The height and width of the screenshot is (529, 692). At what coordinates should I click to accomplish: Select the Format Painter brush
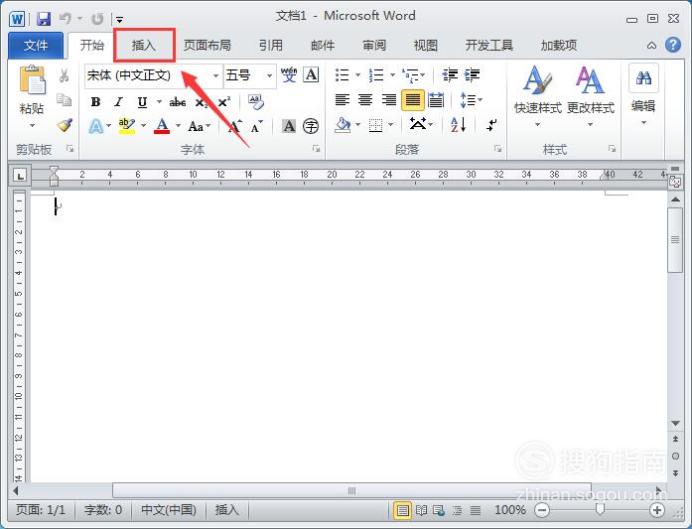(x=64, y=125)
